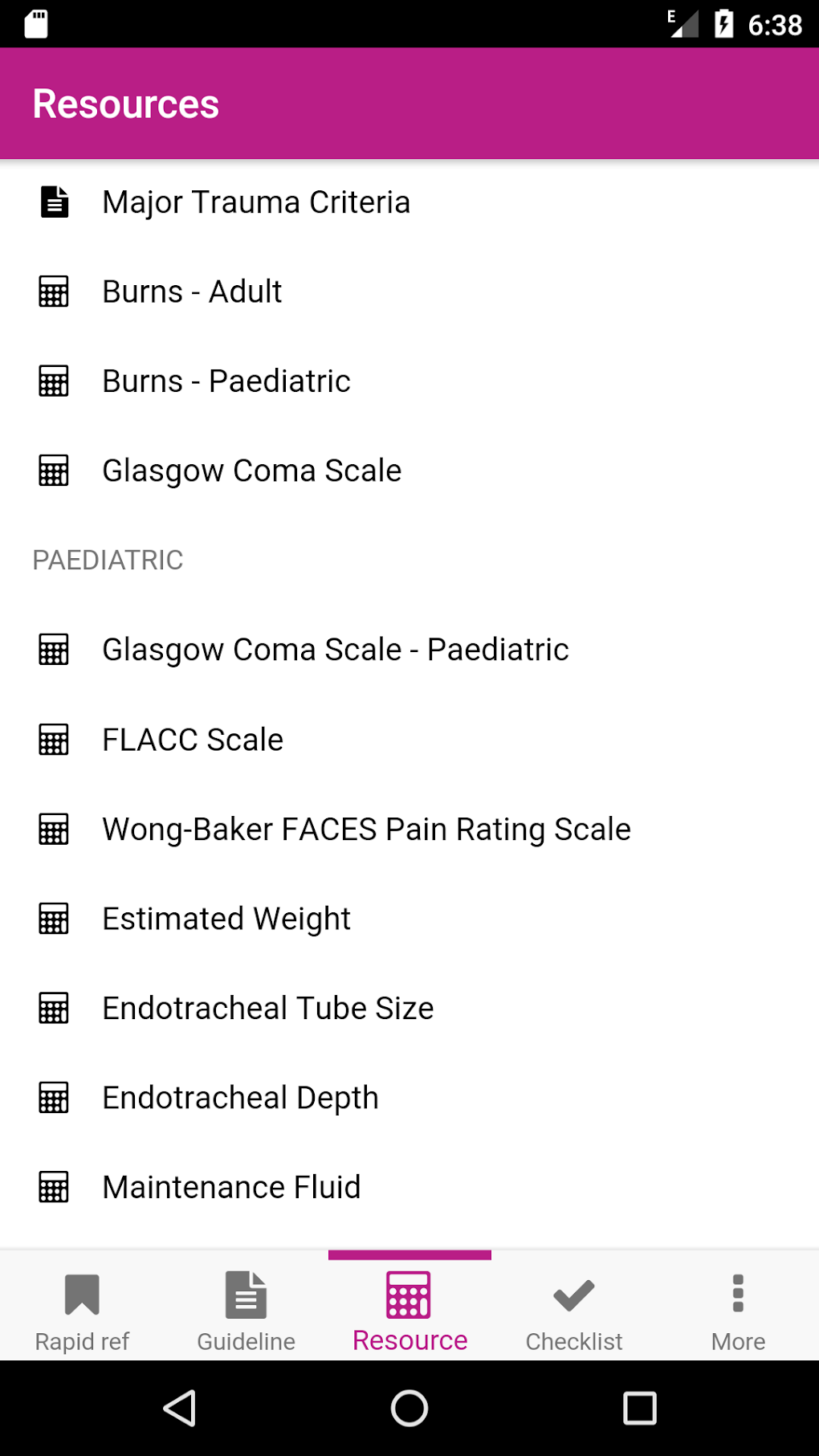Tap the Checklist checkmark icon
Screen dimensions: 819x1456
(573, 1295)
